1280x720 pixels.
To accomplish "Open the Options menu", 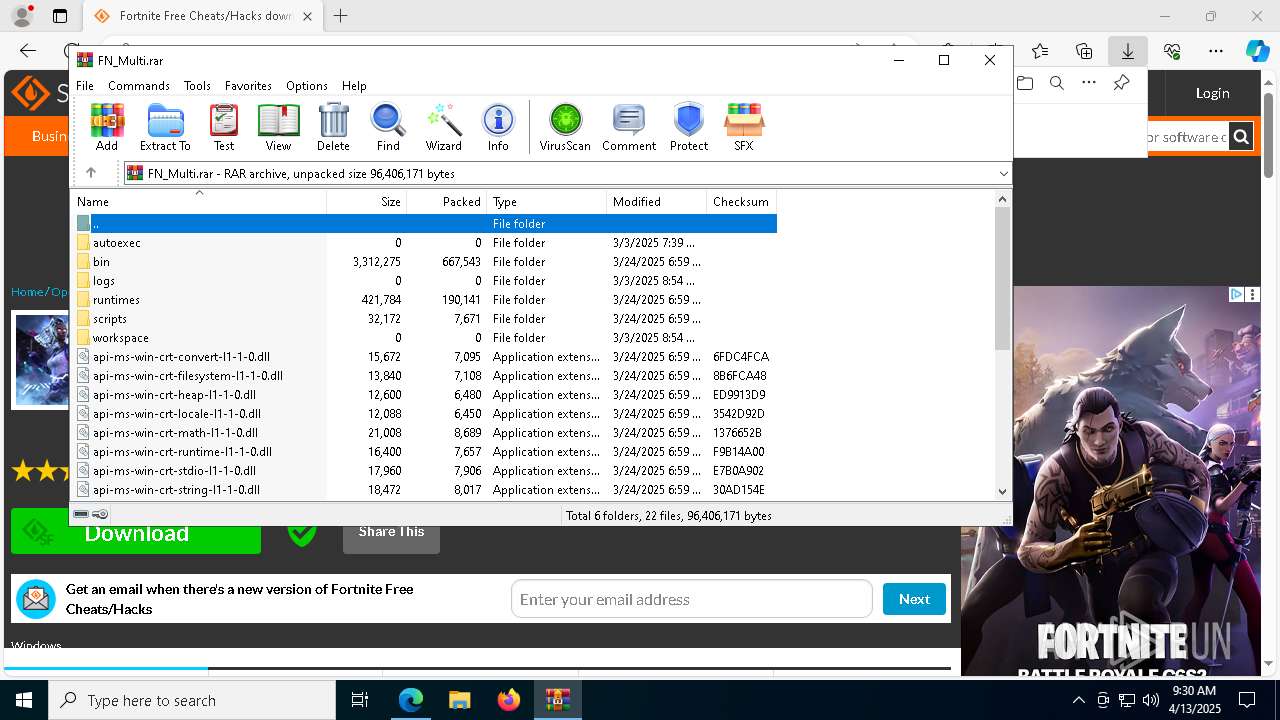I will tap(307, 86).
